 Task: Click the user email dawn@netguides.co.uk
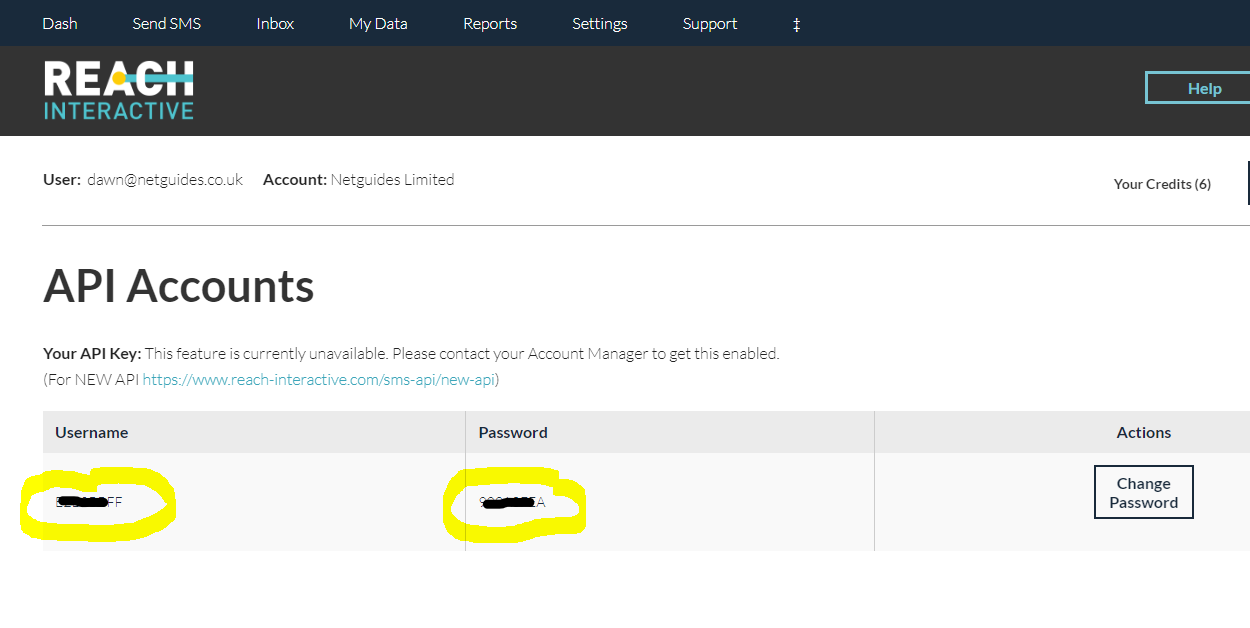pyautogui.click(x=165, y=180)
